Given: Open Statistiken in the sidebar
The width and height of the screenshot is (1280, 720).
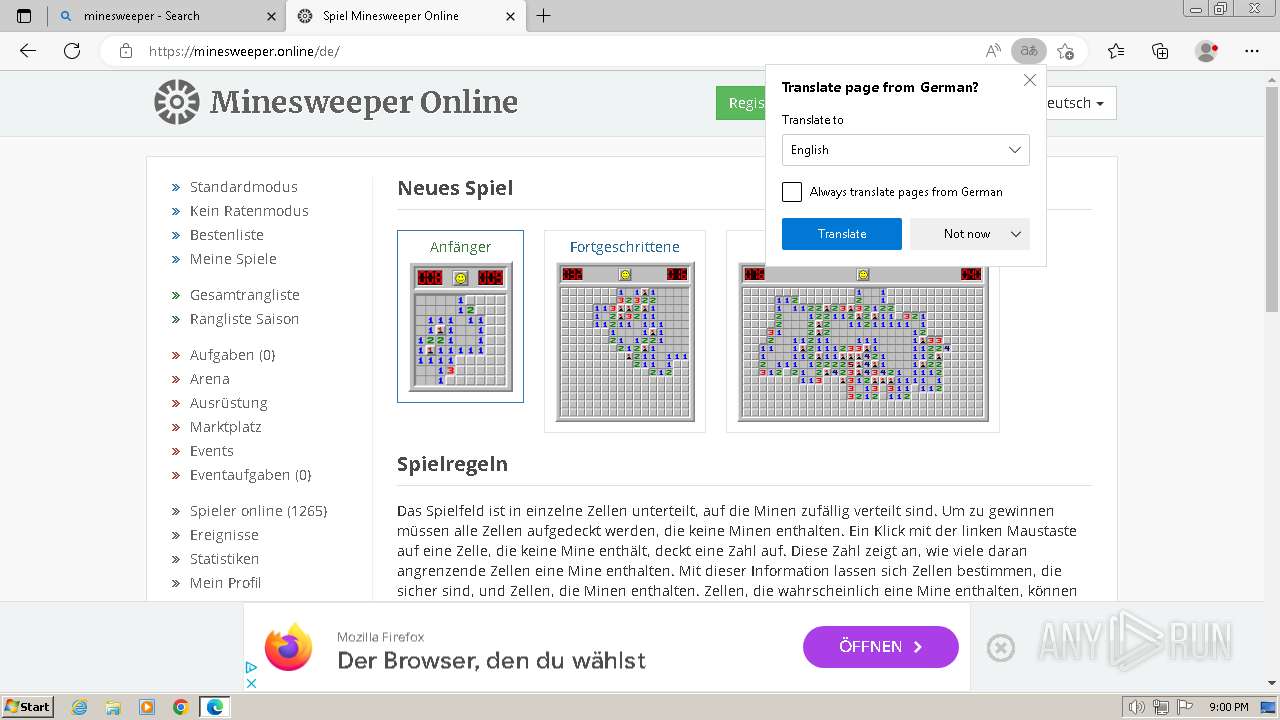Looking at the screenshot, I should pos(225,559).
